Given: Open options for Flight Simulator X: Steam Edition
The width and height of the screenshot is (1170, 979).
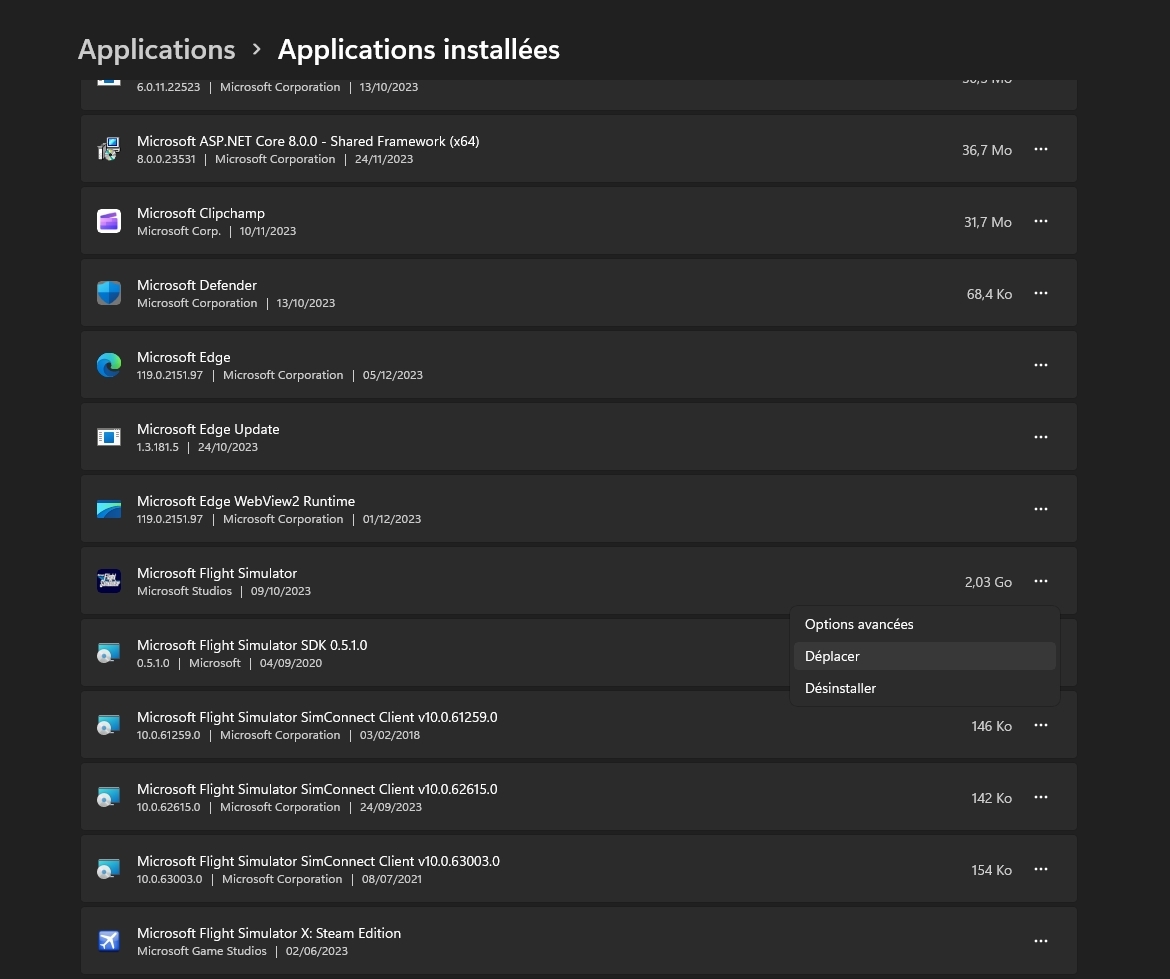Looking at the screenshot, I should 1041,941.
